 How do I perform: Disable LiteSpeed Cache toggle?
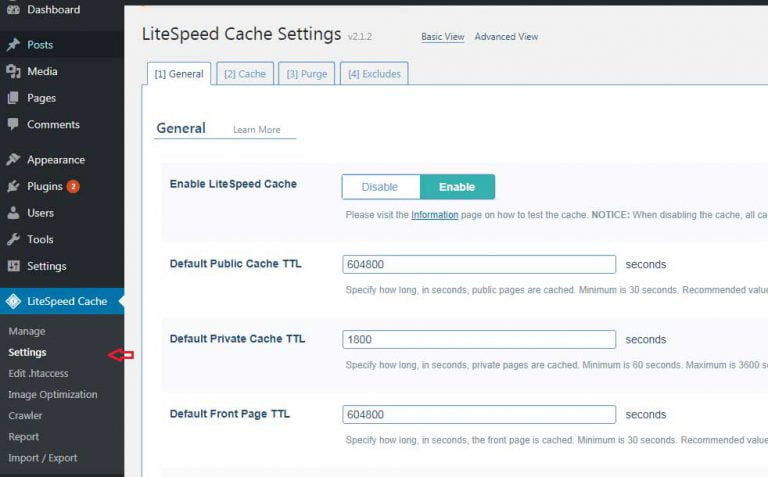click(x=380, y=187)
